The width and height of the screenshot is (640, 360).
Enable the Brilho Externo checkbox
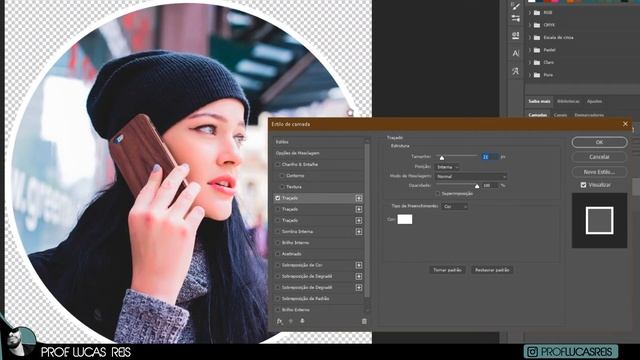point(278,310)
